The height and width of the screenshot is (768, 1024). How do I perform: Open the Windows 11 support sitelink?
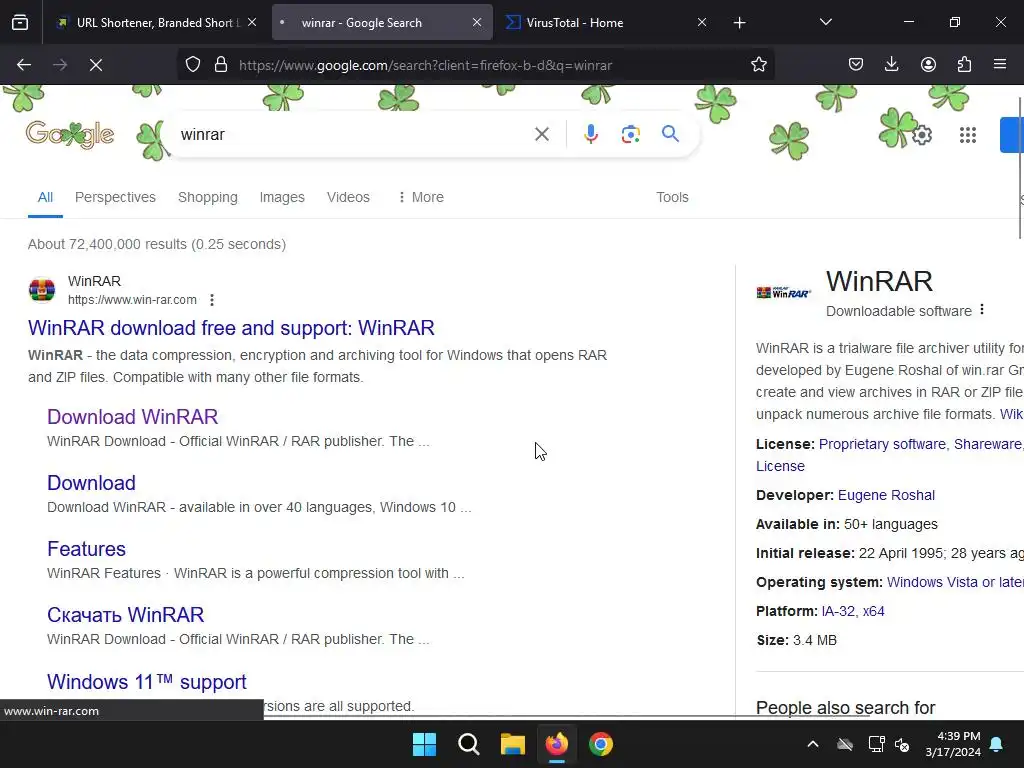(x=147, y=682)
